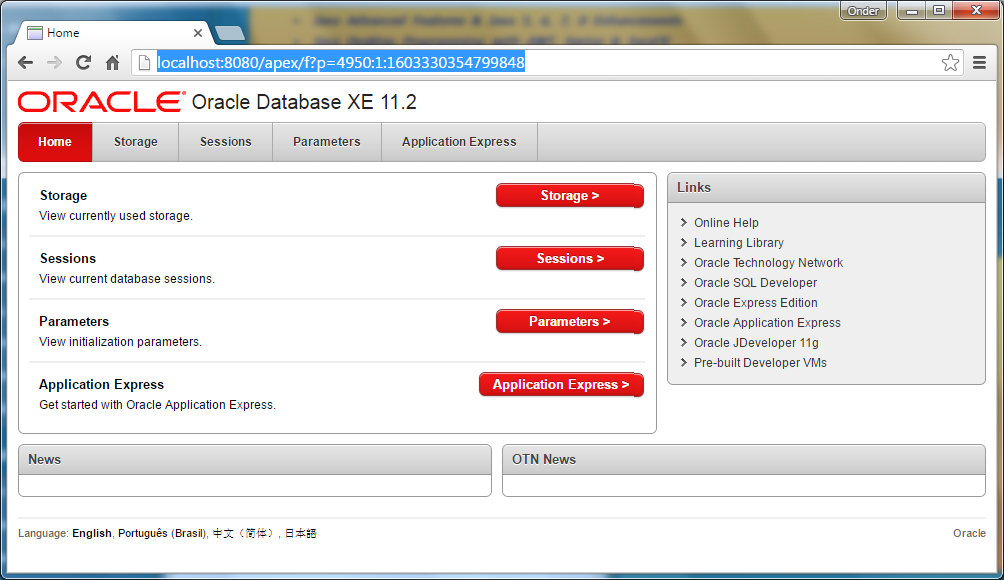Click the Application Express section heading
Screen dimensions: 1004x580
102,384
